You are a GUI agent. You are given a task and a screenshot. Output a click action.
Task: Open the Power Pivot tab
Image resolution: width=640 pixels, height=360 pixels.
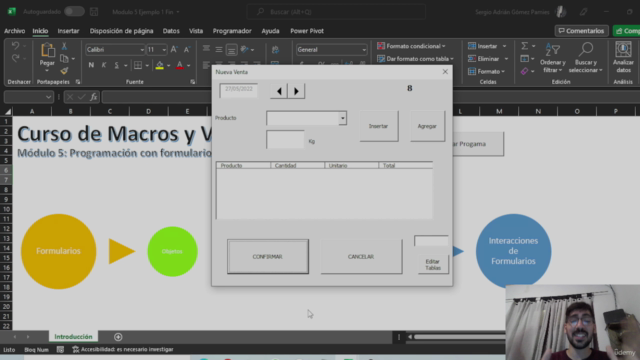point(307,31)
